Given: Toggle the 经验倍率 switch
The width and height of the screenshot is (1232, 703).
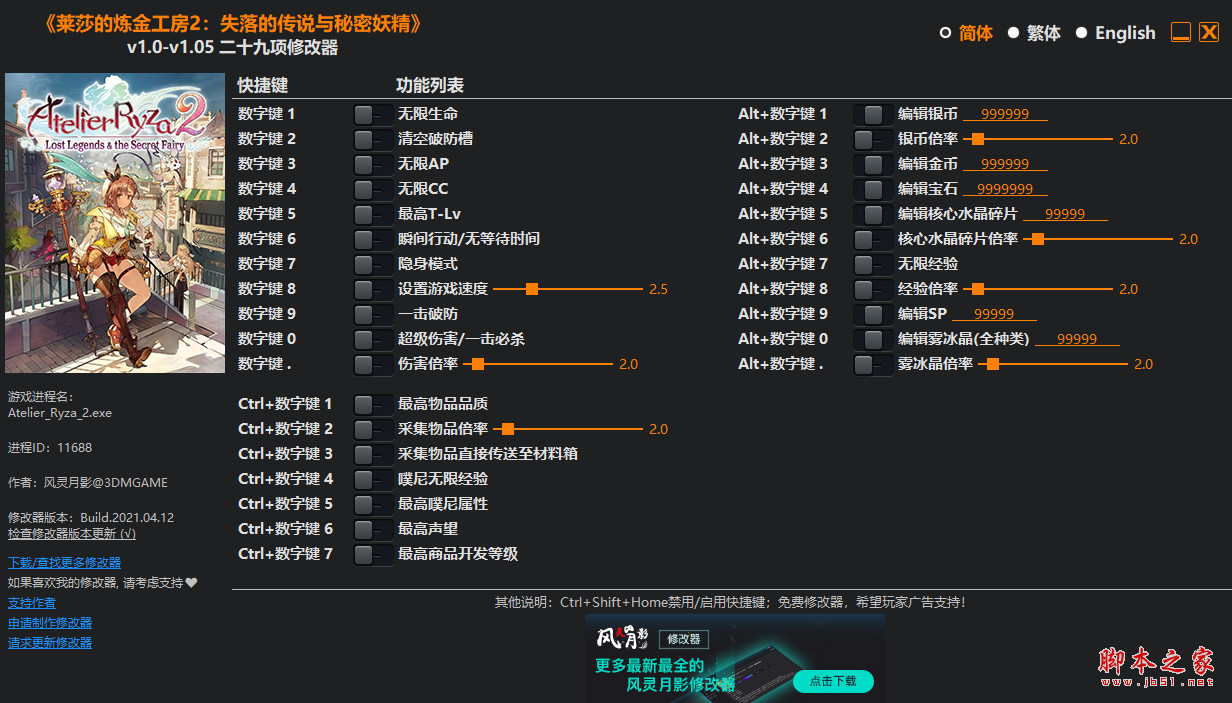Looking at the screenshot, I should tap(873, 289).
